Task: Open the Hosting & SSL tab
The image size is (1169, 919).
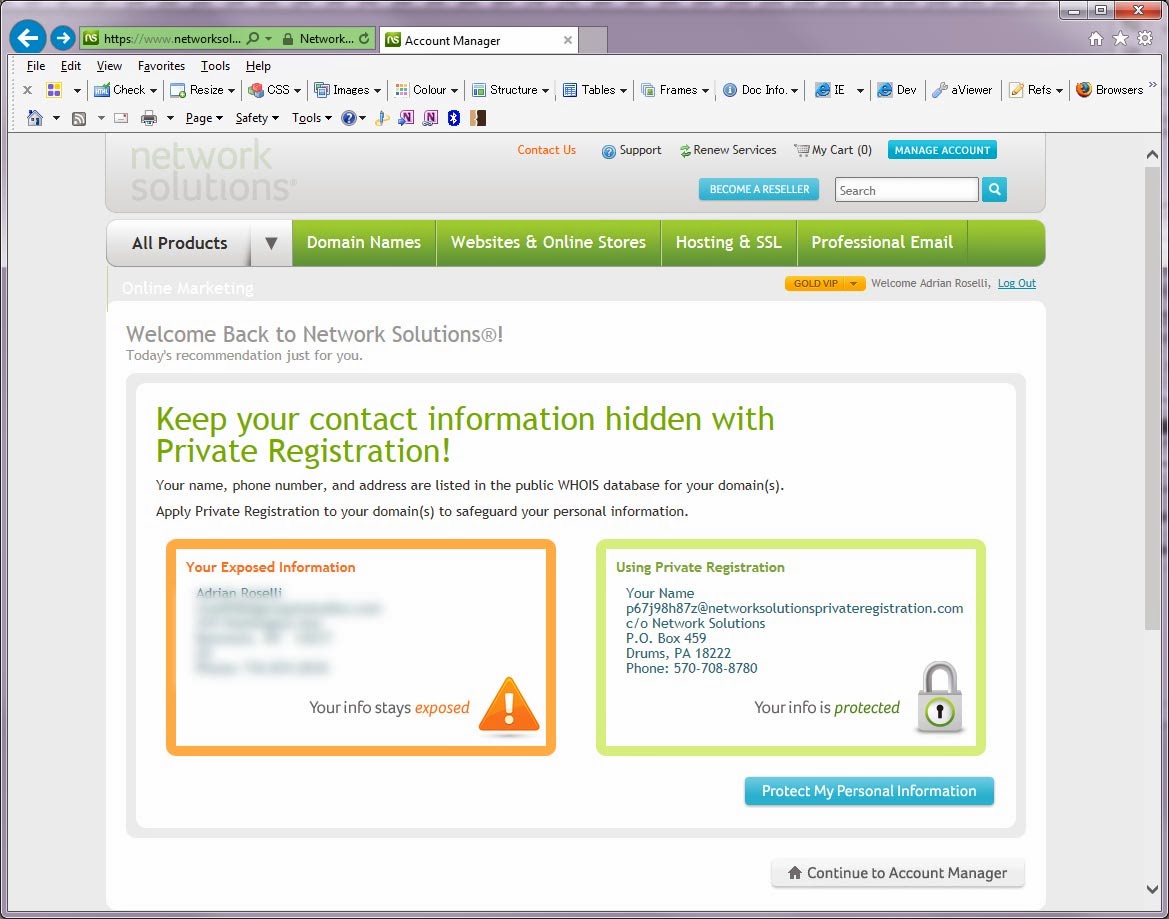Action: [x=728, y=243]
